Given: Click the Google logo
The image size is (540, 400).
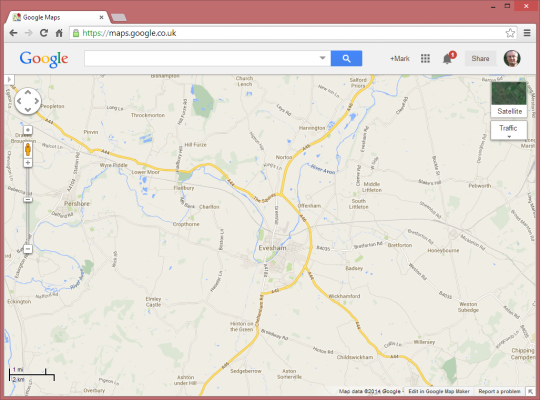Looking at the screenshot, I should (44, 59).
